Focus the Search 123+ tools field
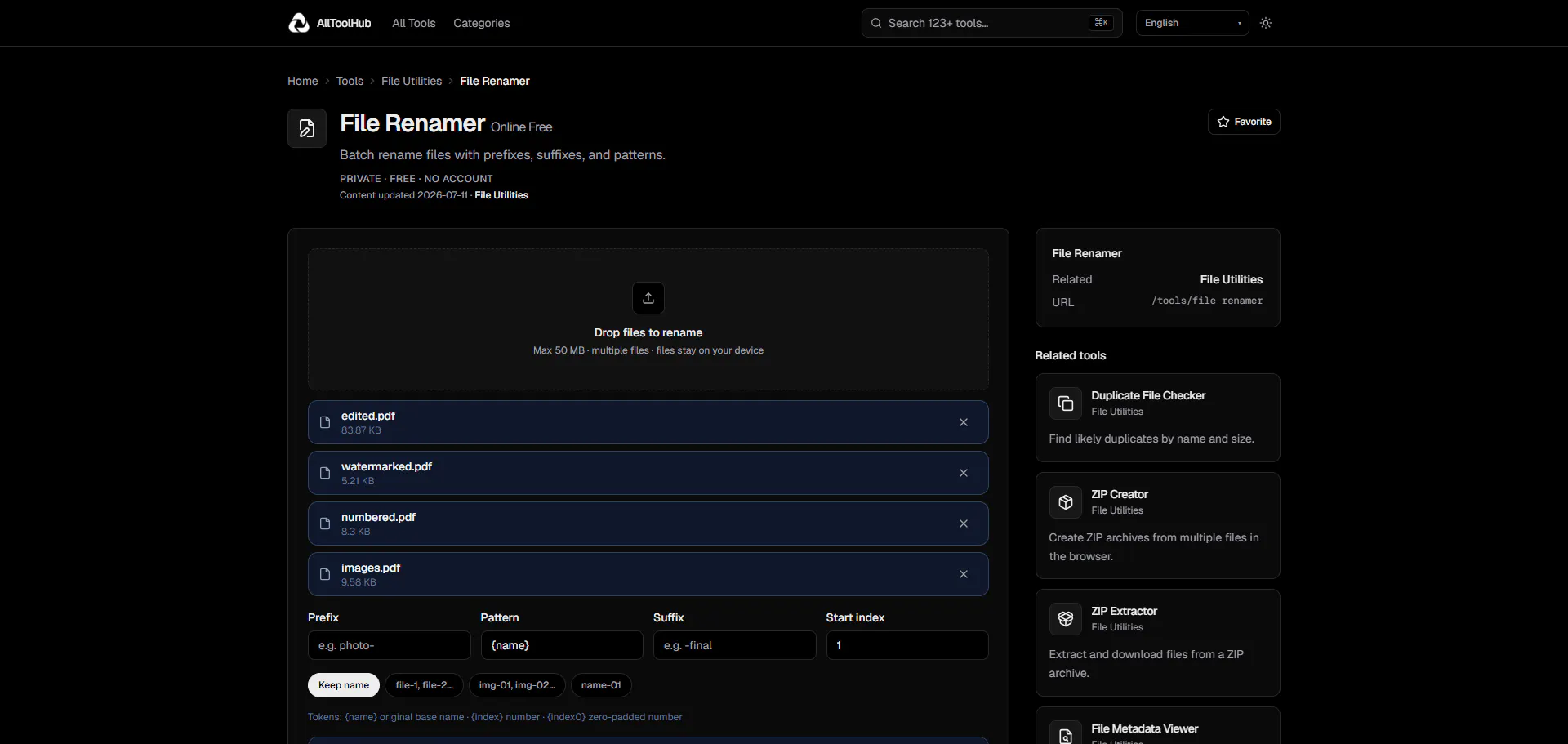1568x744 pixels. tap(991, 23)
